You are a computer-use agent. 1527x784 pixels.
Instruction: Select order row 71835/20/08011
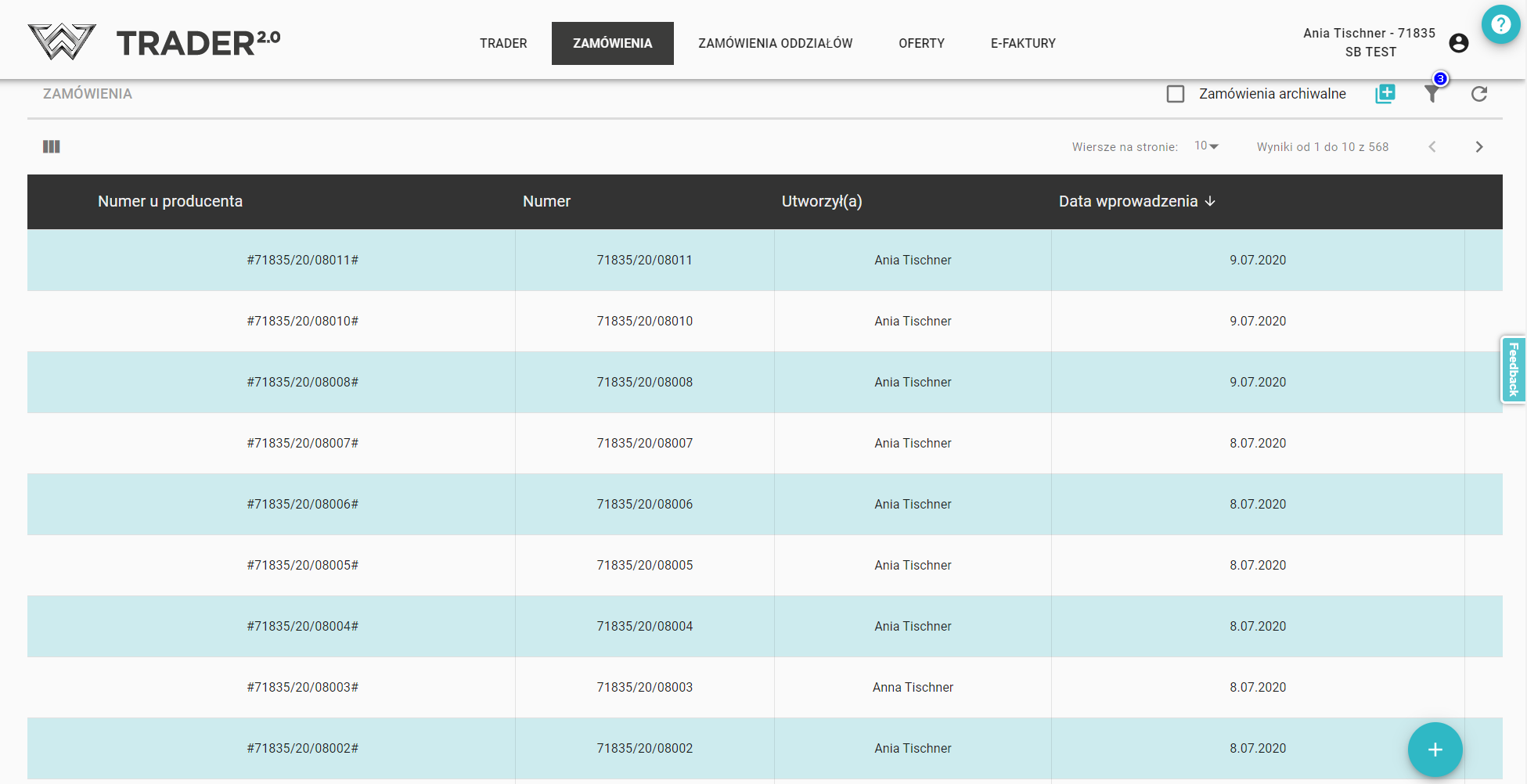click(x=644, y=261)
